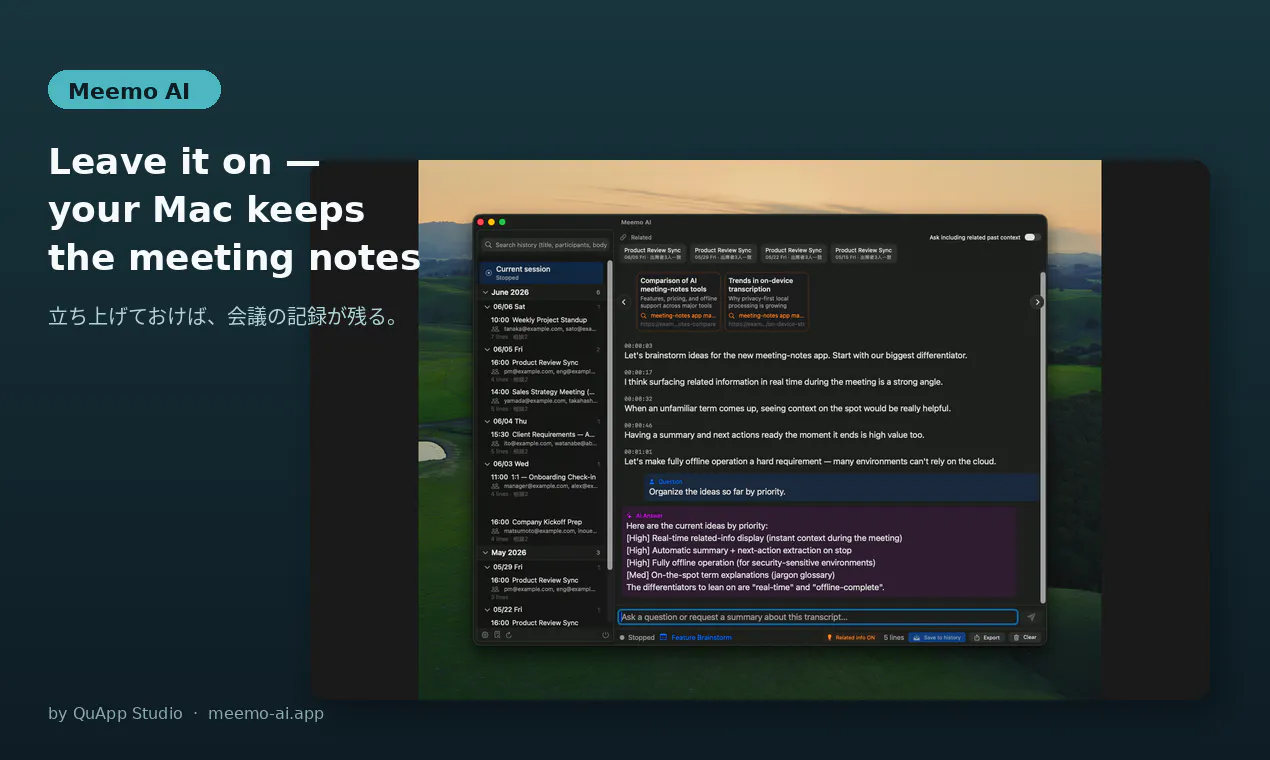Image resolution: width=1270 pixels, height=760 pixels.
Task: Open the 1:1 Onboarding Check-in entry
Action: (544, 485)
